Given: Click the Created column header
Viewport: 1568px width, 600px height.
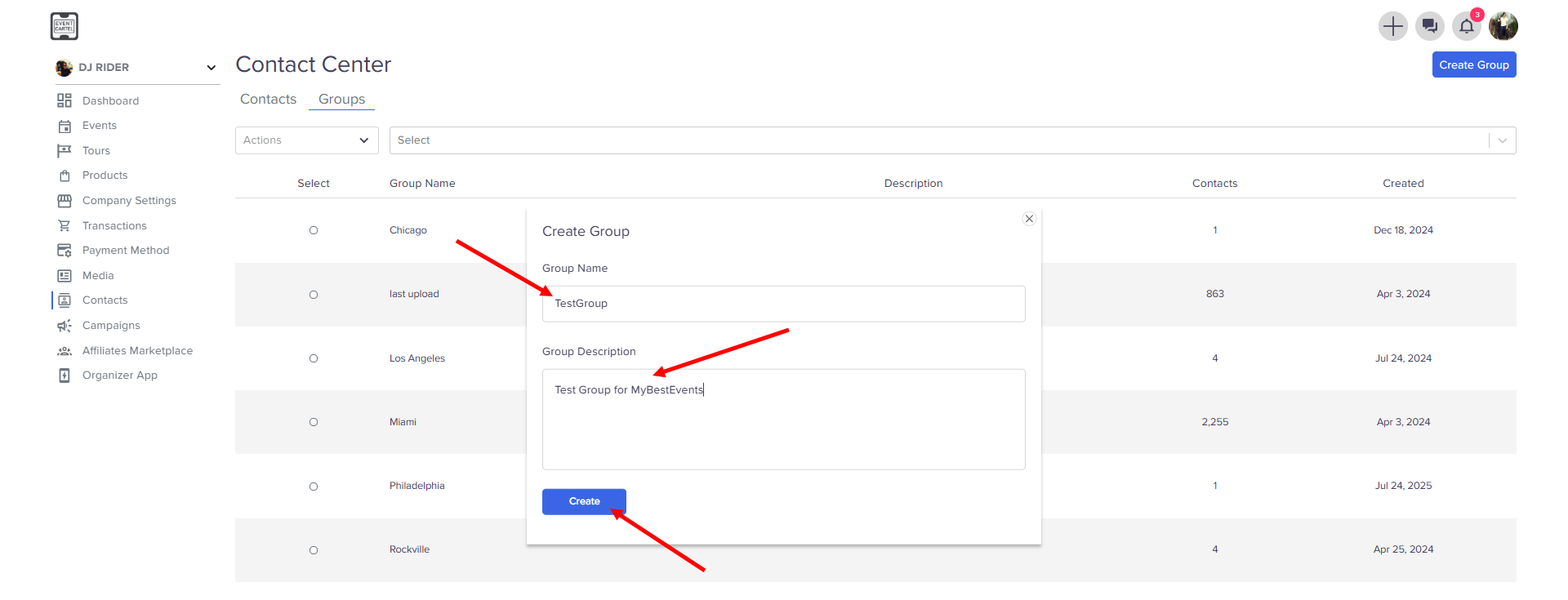Looking at the screenshot, I should (1403, 184).
